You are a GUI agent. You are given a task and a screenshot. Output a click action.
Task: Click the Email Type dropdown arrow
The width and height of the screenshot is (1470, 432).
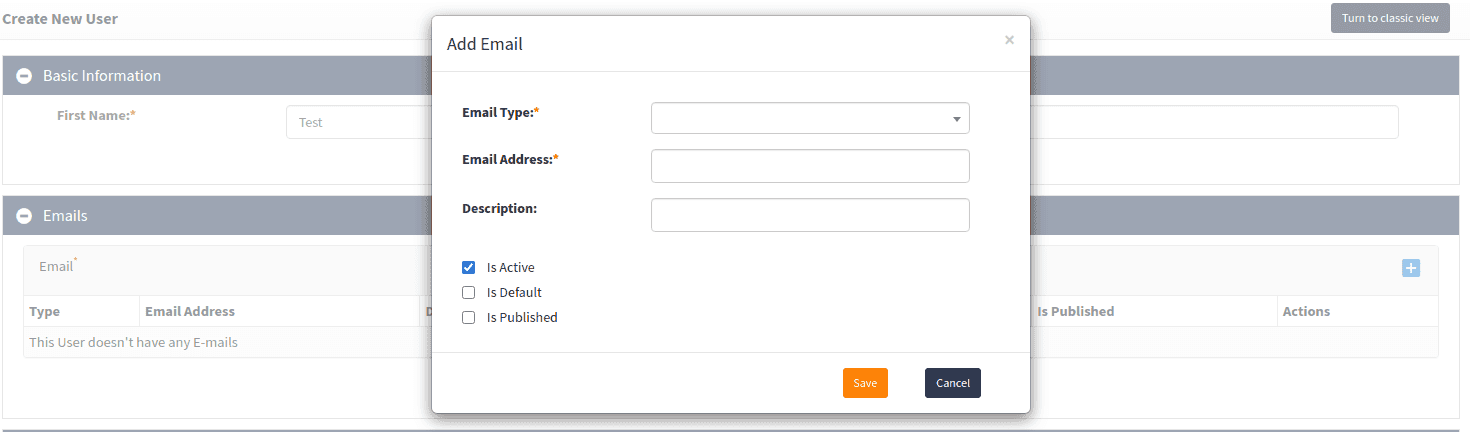pos(957,119)
